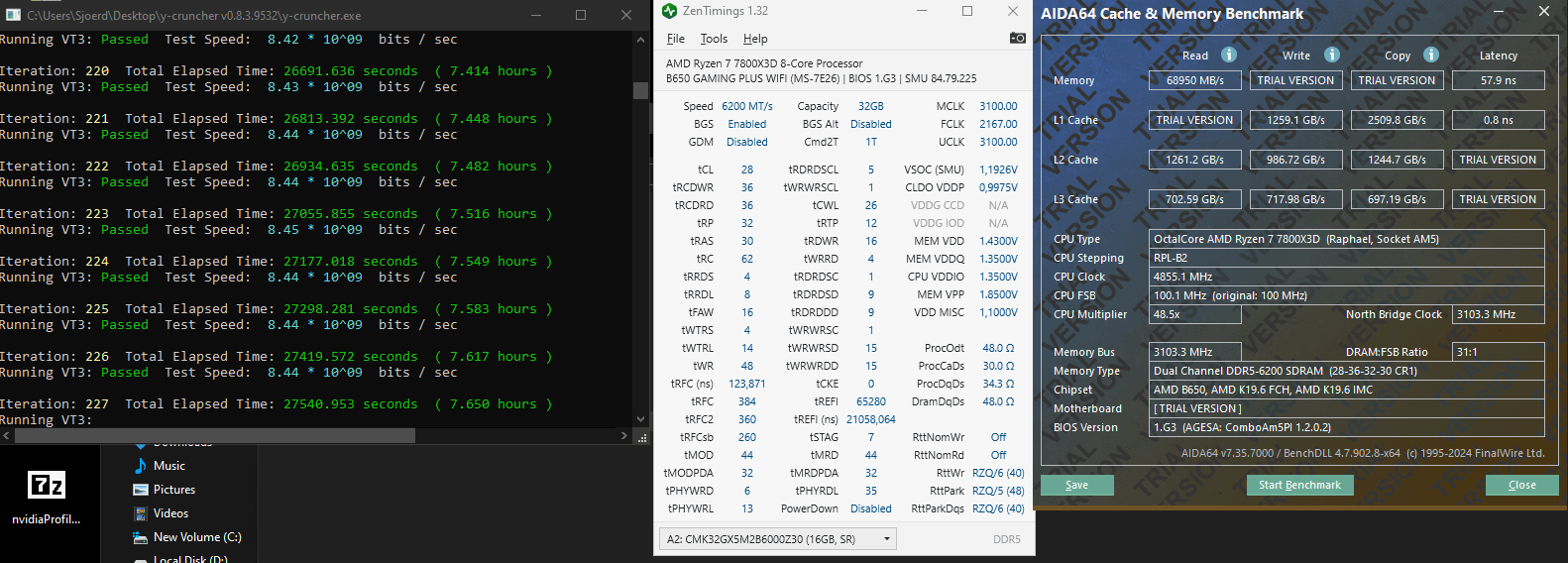The width and height of the screenshot is (1568, 563).
Task: Click the console vertical scrollbar down arrow
Action: tap(640, 419)
